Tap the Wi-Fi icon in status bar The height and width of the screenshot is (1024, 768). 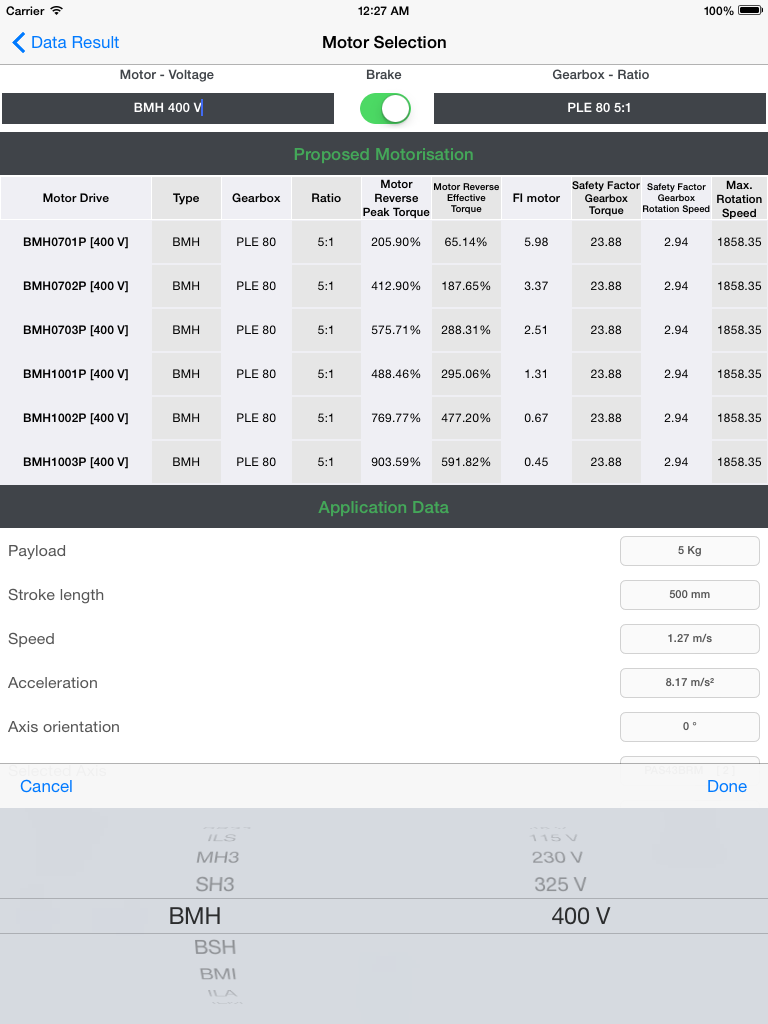[57, 10]
